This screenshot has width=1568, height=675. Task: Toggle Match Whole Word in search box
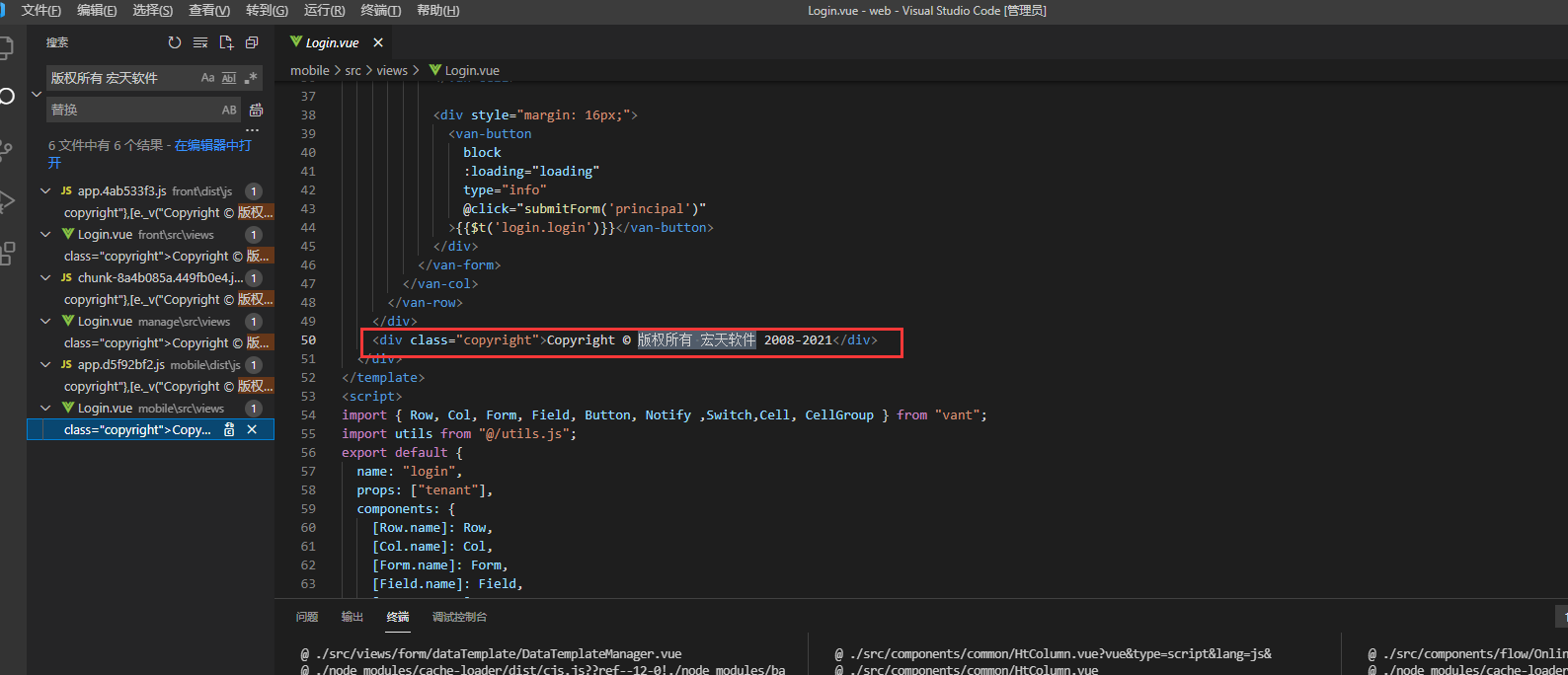229,78
